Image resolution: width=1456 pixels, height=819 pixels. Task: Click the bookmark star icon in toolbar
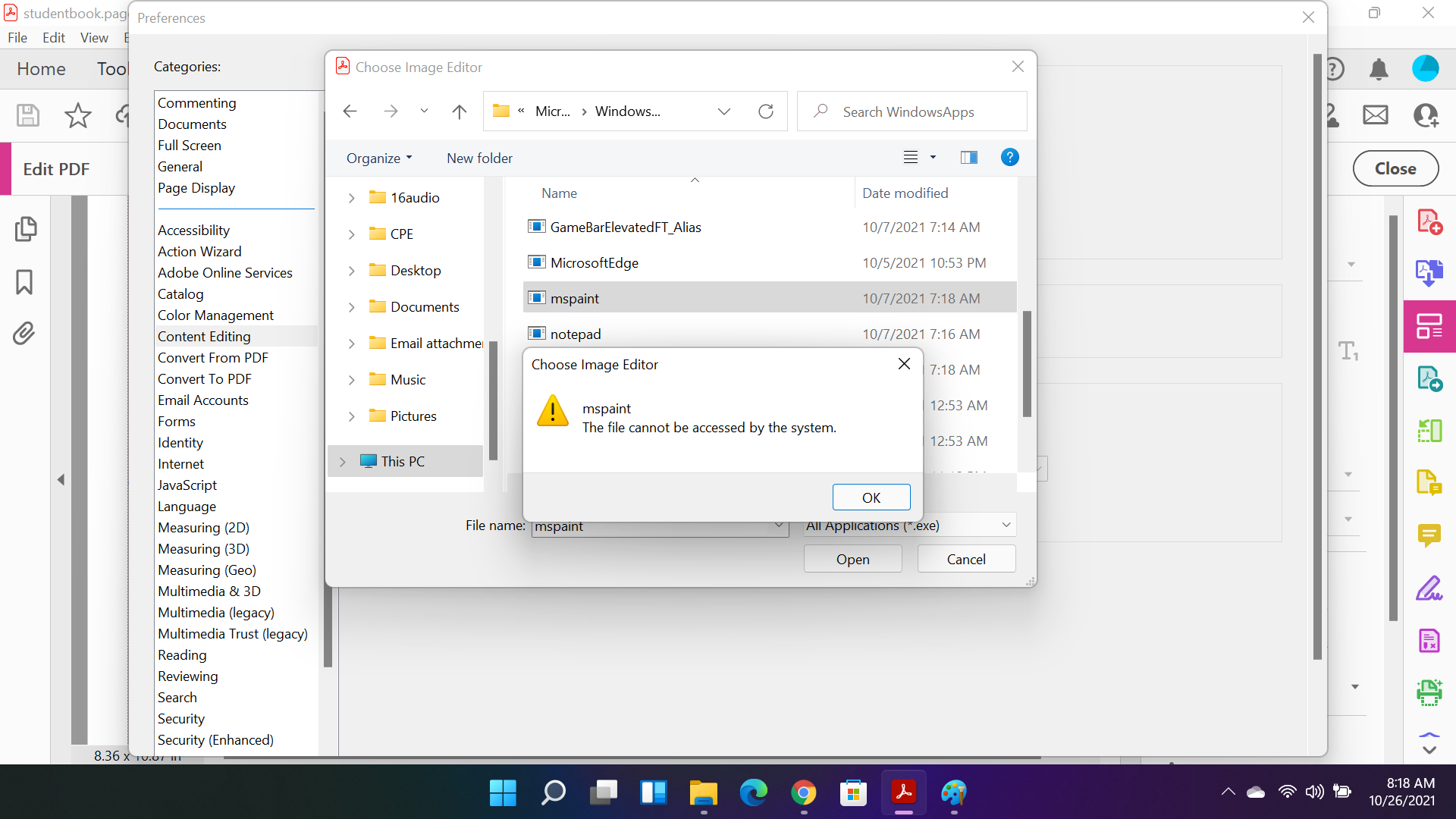77,115
